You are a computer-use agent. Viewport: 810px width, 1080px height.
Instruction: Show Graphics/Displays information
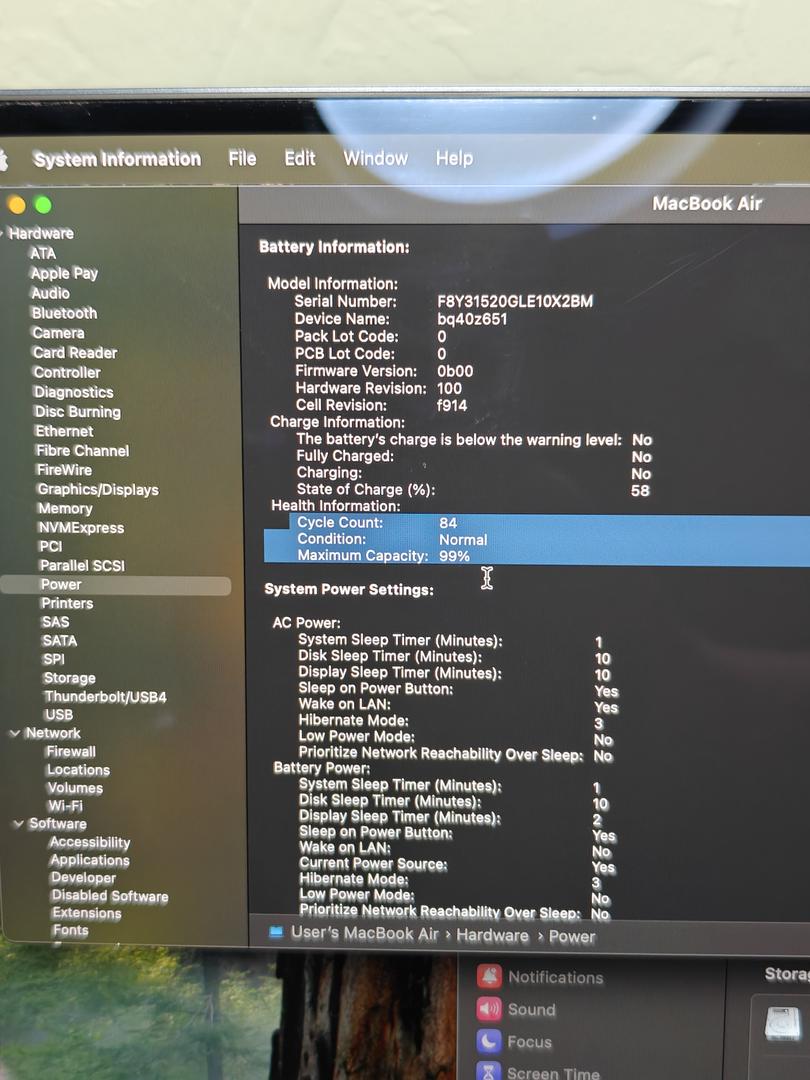(98, 490)
